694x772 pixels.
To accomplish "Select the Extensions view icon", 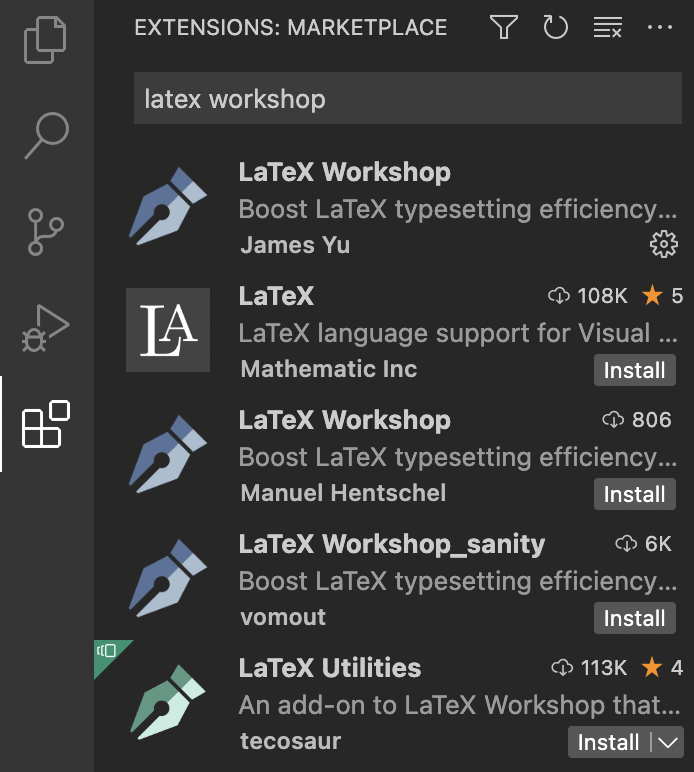I will 46,424.
